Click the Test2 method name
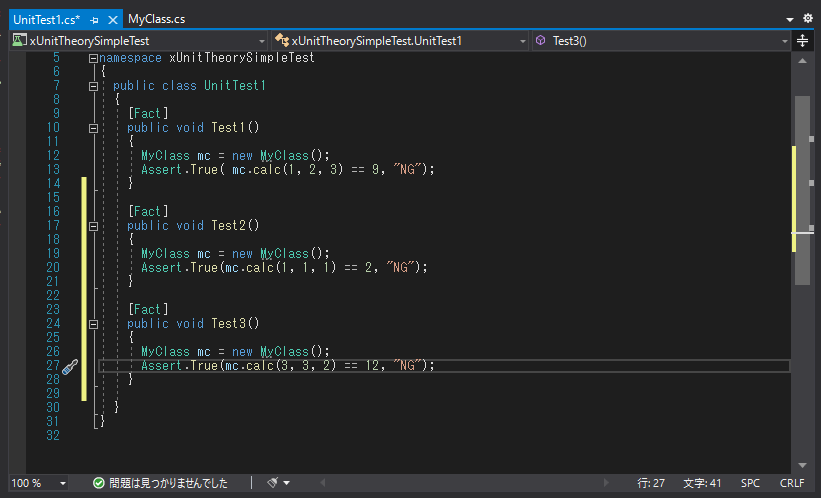 (x=228, y=226)
